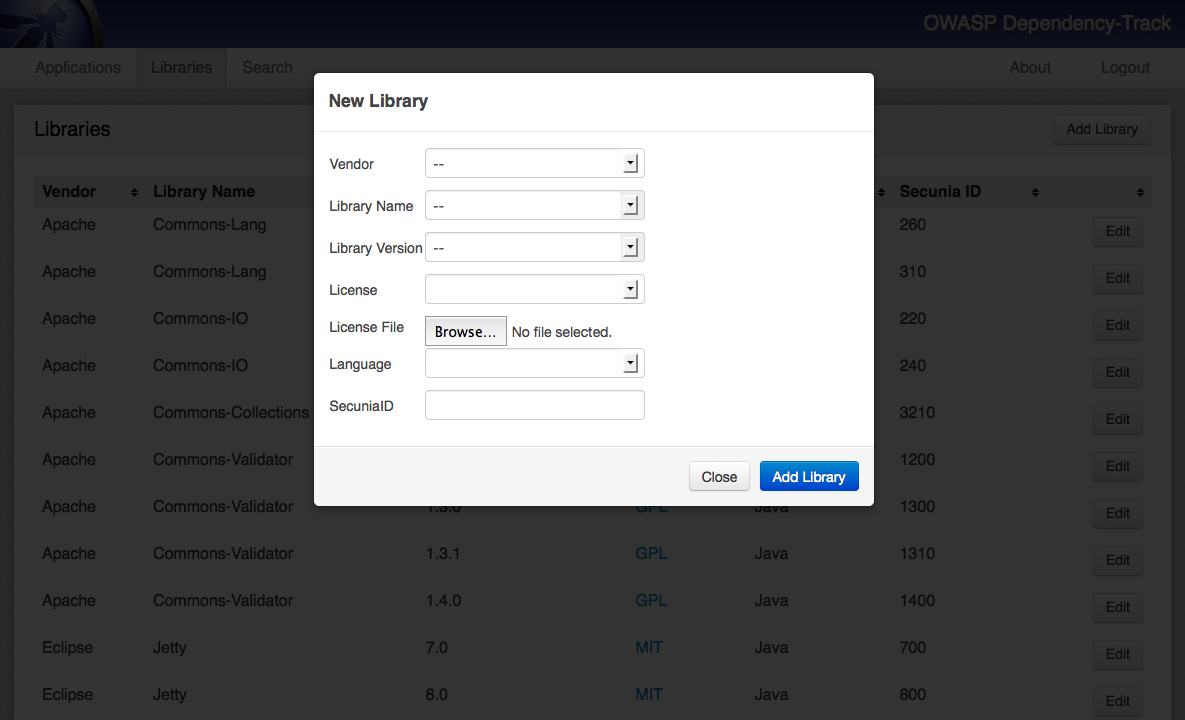Click the Secunia ID column sort icon
The width and height of the screenshot is (1185, 720).
1035,192
